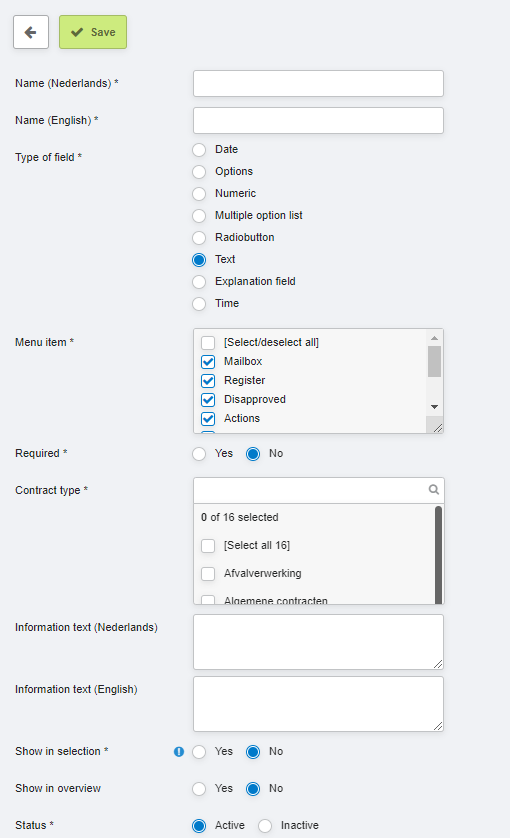This screenshot has height=838, width=510.
Task: Check the Afvalverwerking contract type
Action: pyautogui.click(x=208, y=573)
